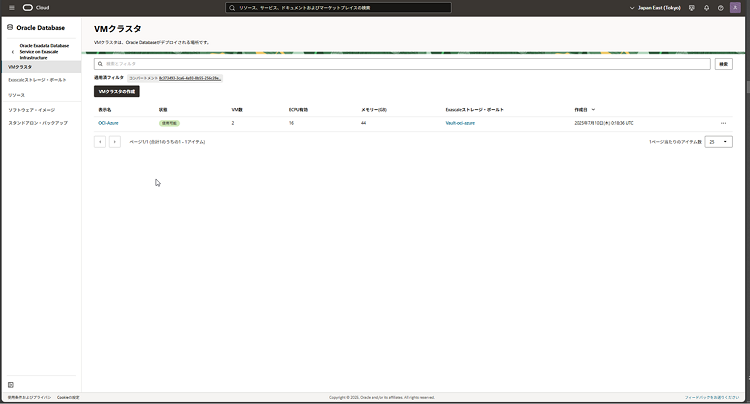Open the items per page dropdown

click(x=719, y=142)
